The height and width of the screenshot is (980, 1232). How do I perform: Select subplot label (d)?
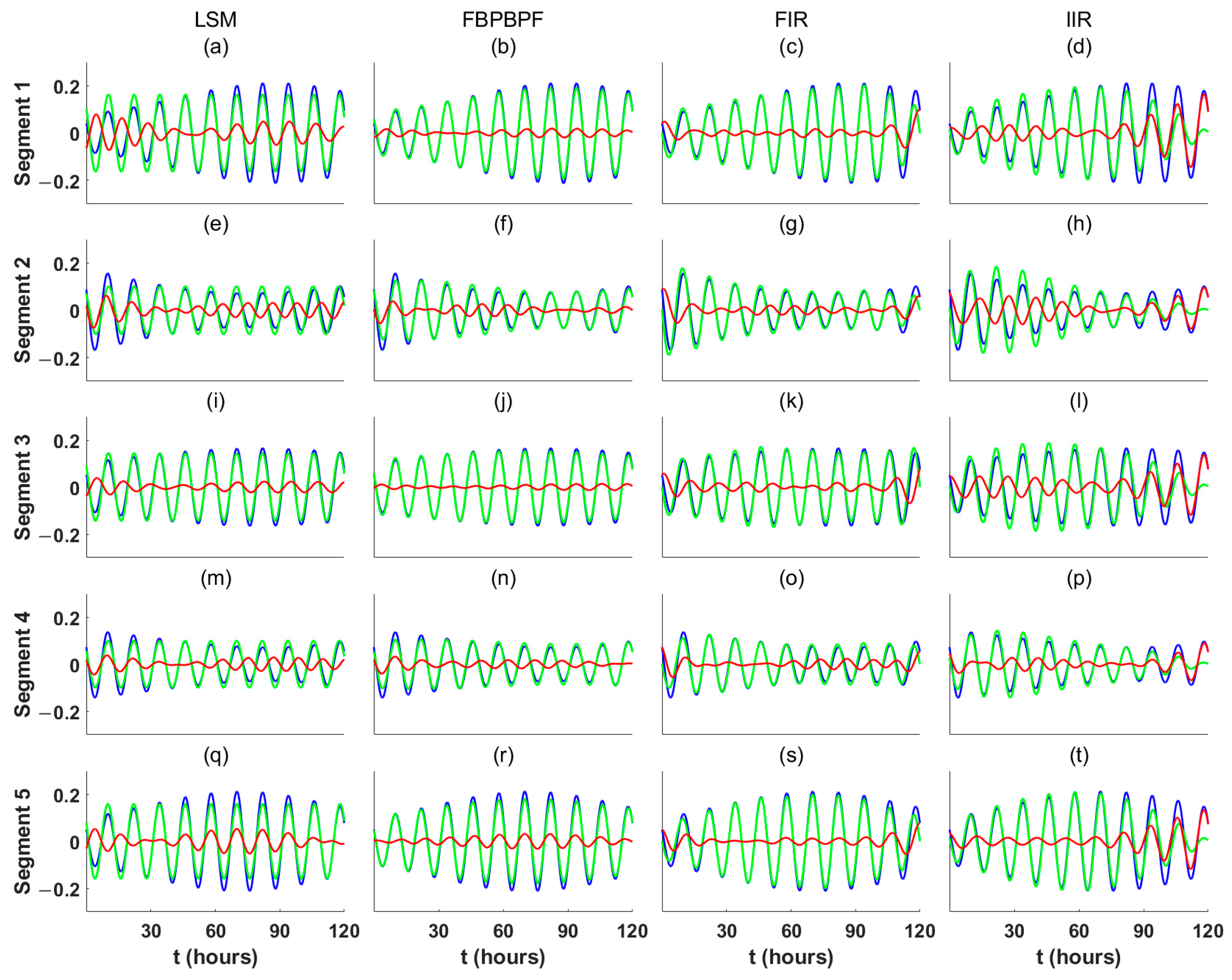1079,47
